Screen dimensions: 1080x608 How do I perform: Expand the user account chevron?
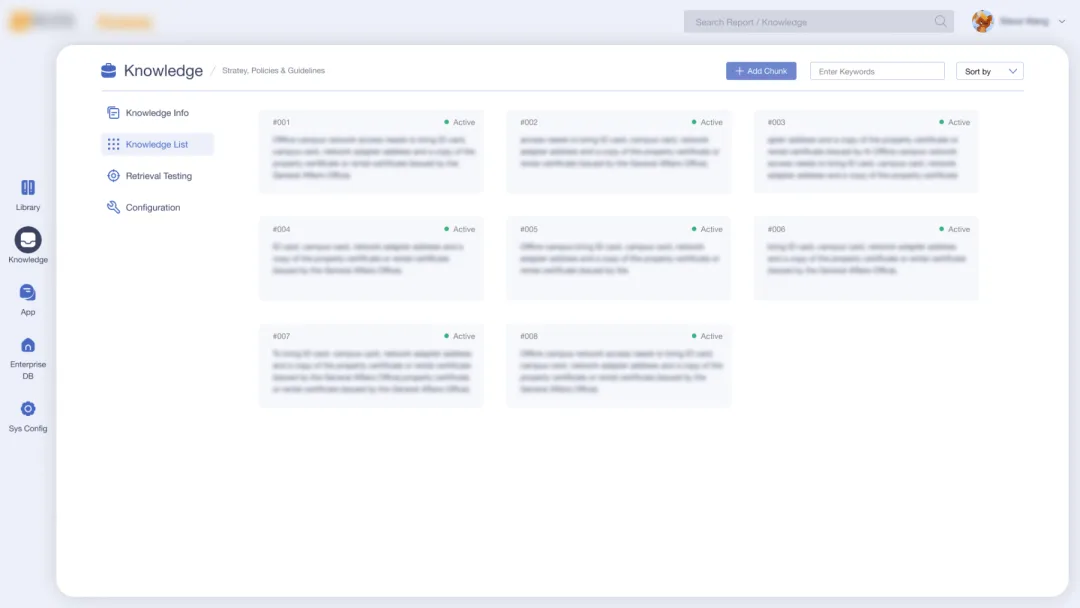[x=1062, y=21]
